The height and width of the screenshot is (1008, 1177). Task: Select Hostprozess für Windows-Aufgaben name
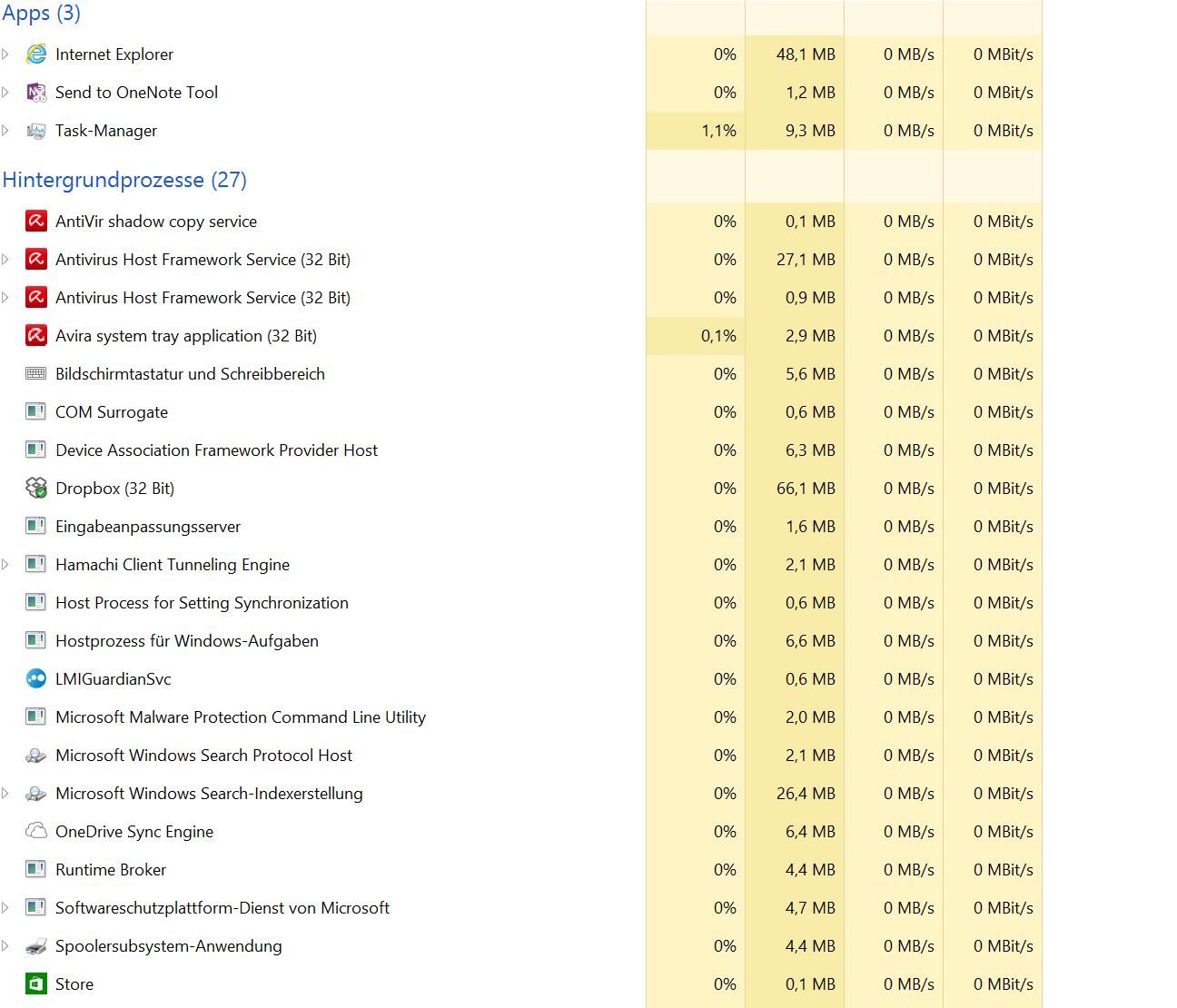coord(187,641)
